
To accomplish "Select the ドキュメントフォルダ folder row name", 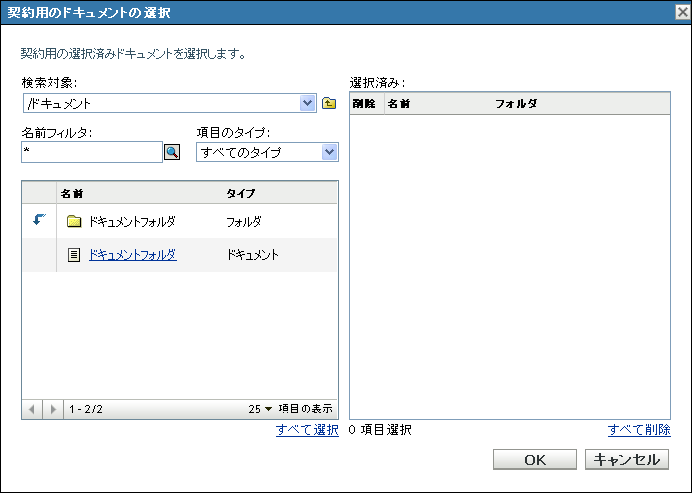I will click(x=132, y=221).
